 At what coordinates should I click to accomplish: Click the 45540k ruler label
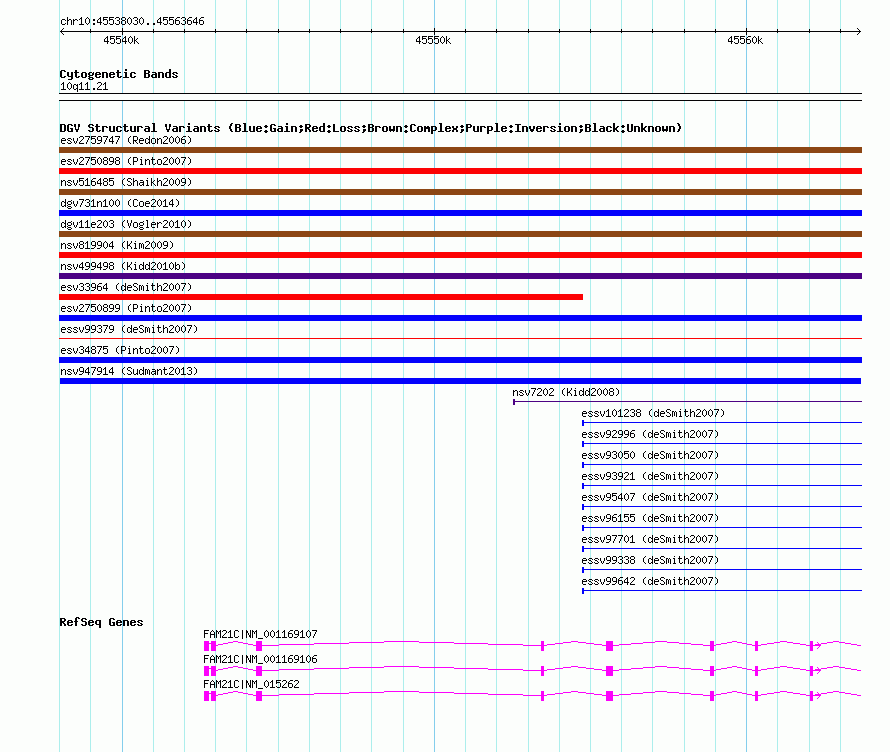pyautogui.click(x=121, y=40)
